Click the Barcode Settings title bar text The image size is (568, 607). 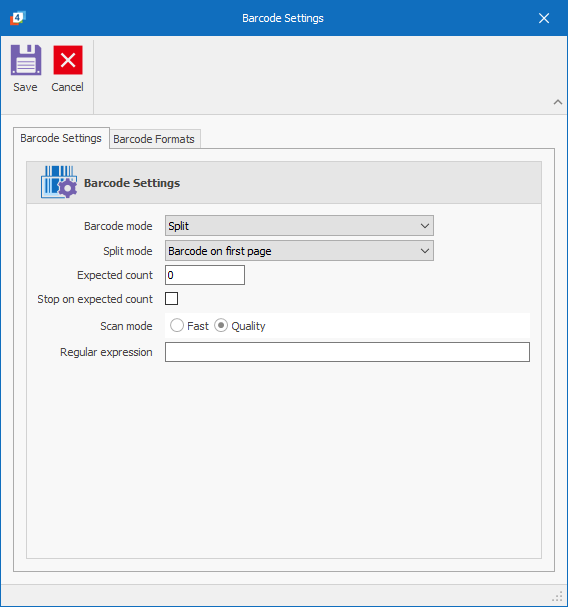(283, 18)
